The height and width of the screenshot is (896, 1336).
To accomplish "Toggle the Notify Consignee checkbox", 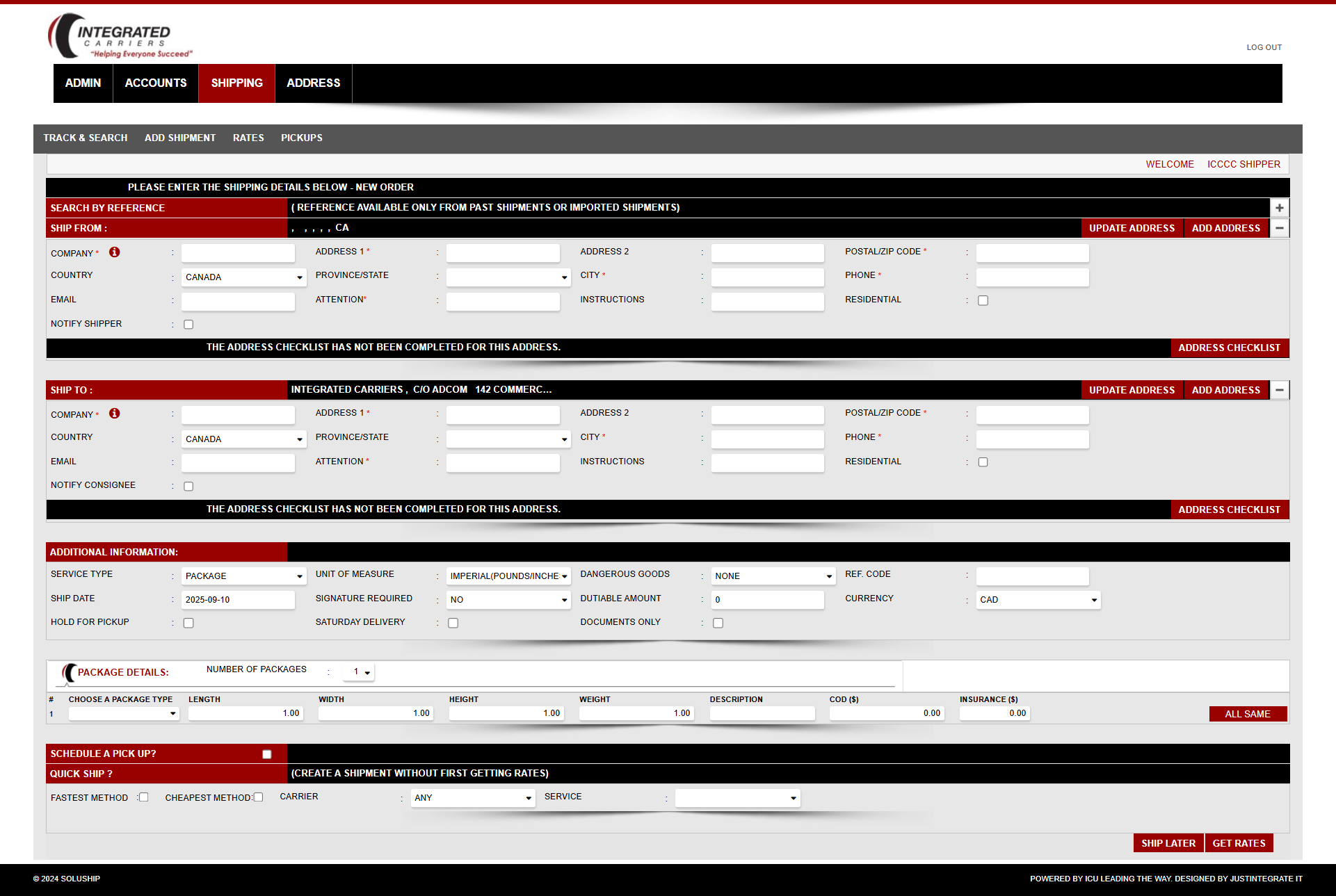I will (x=188, y=487).
